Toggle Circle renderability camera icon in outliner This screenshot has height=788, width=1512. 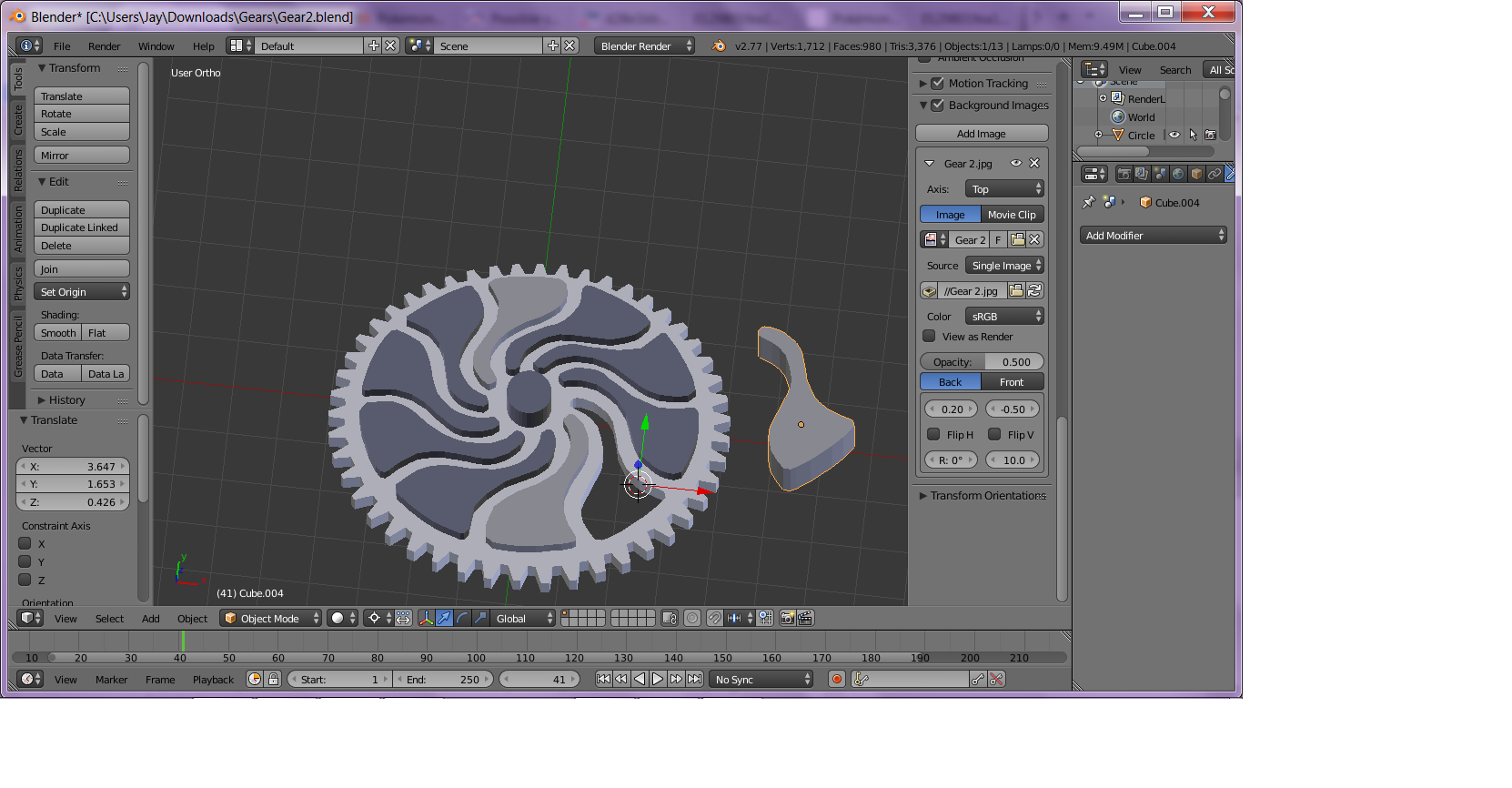pyautogui.click(x=1211, y=135)
